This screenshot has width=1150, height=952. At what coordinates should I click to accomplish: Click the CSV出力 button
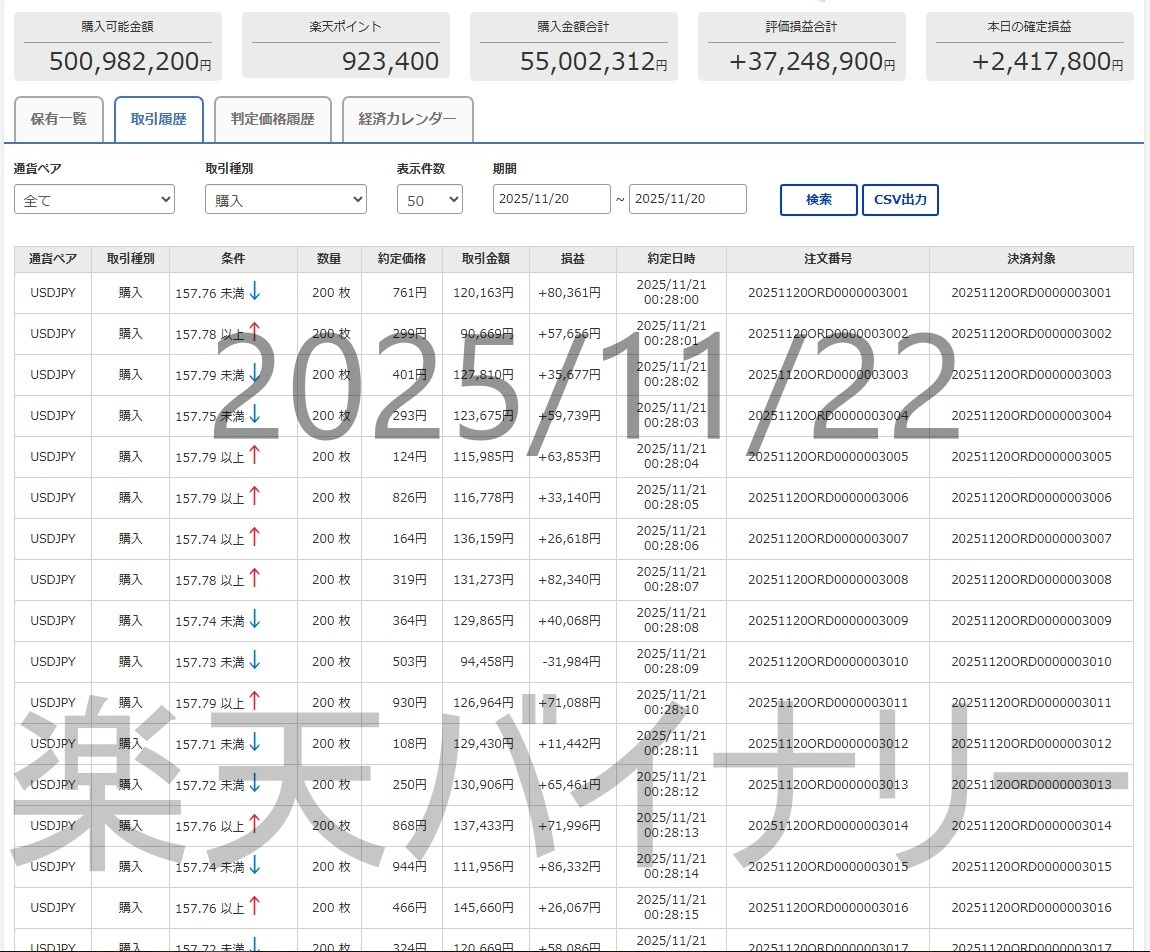coord(900,199)
